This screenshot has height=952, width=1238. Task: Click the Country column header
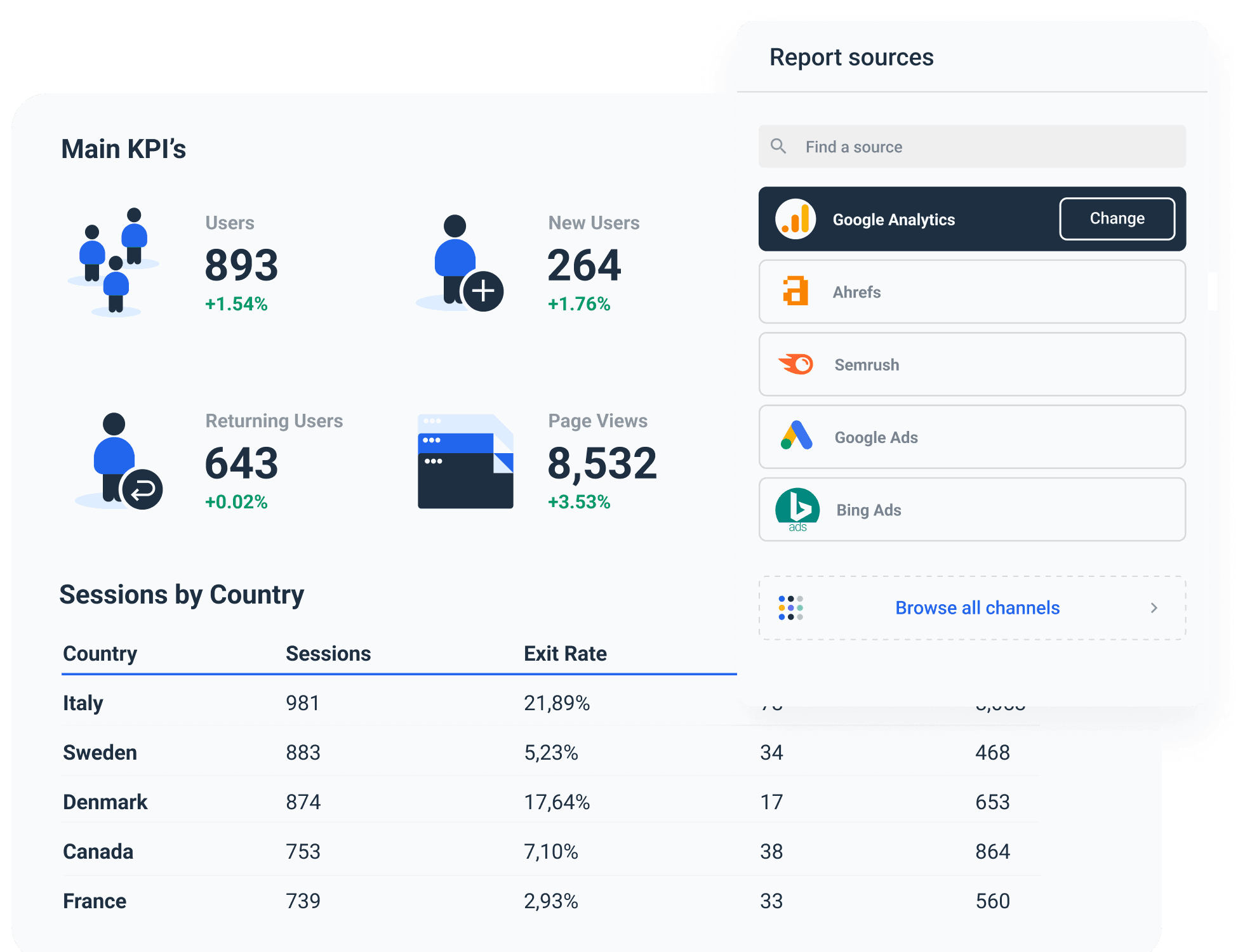click(100, 653)
